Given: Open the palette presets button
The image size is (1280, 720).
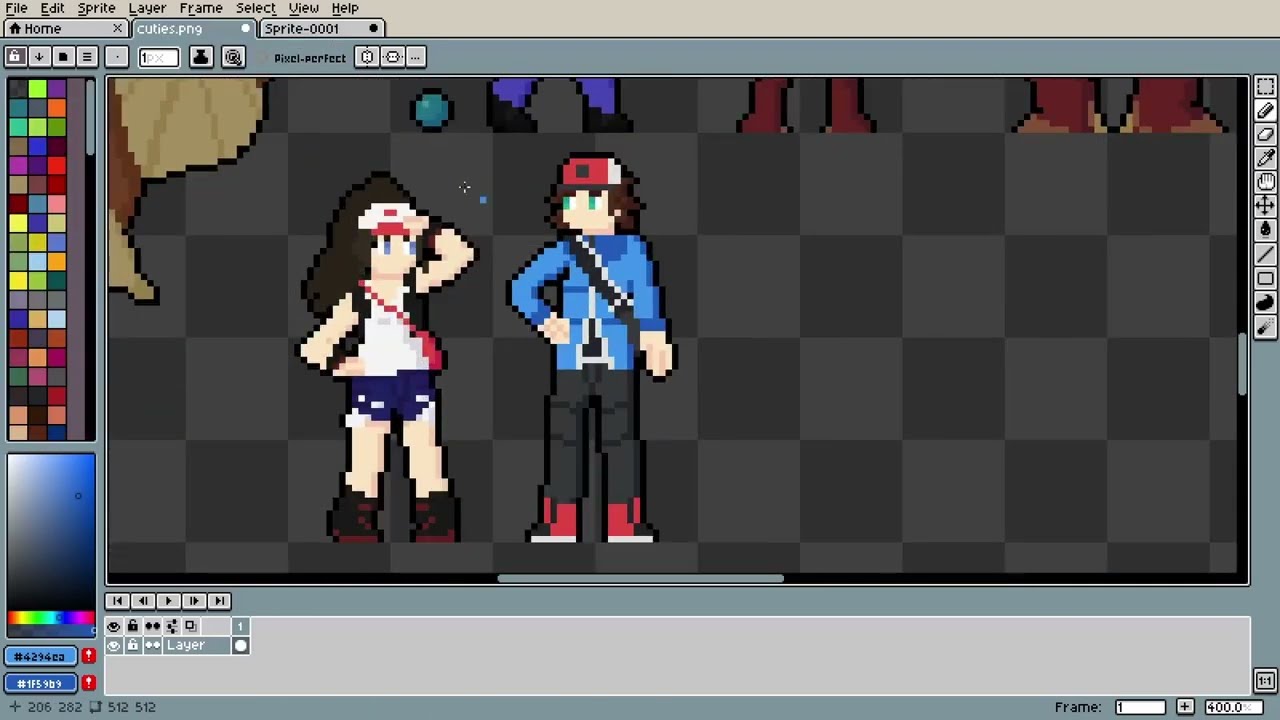Looking at the screenshot, I should click(63, 57).
